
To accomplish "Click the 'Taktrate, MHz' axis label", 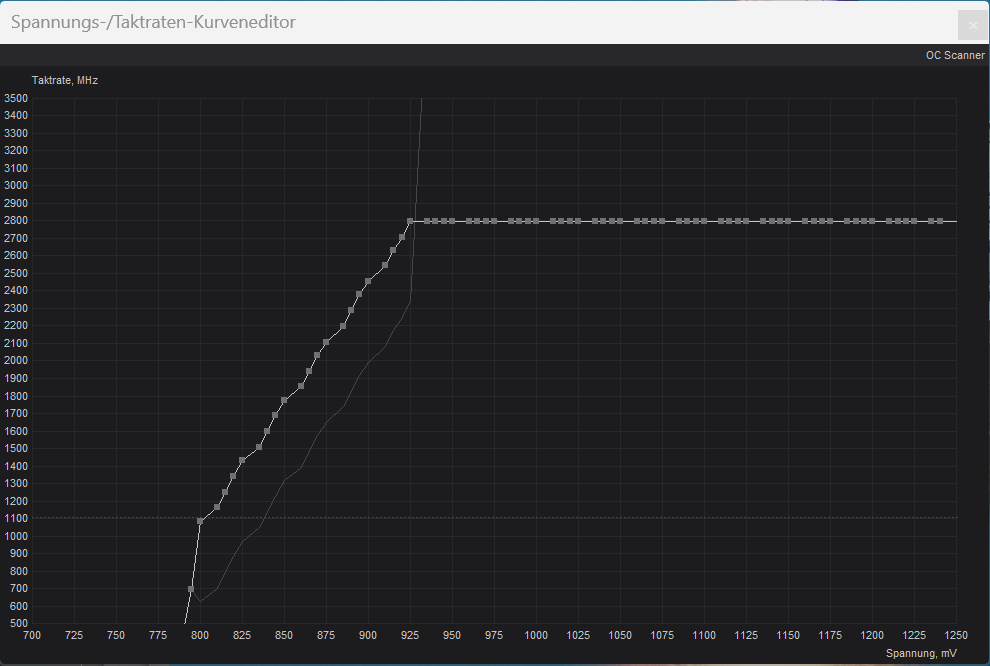I will [64, 80].
